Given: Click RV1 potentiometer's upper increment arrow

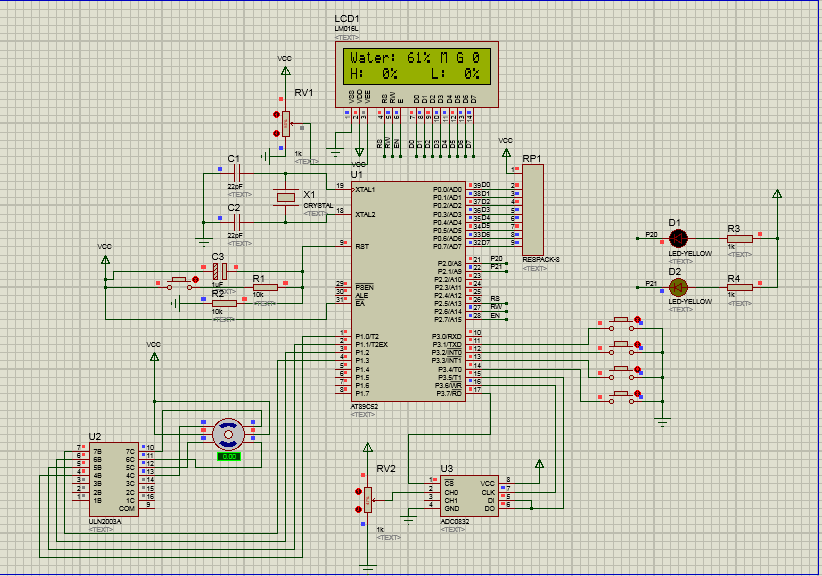Looking at the screenshot, I should tap(276, 114).
